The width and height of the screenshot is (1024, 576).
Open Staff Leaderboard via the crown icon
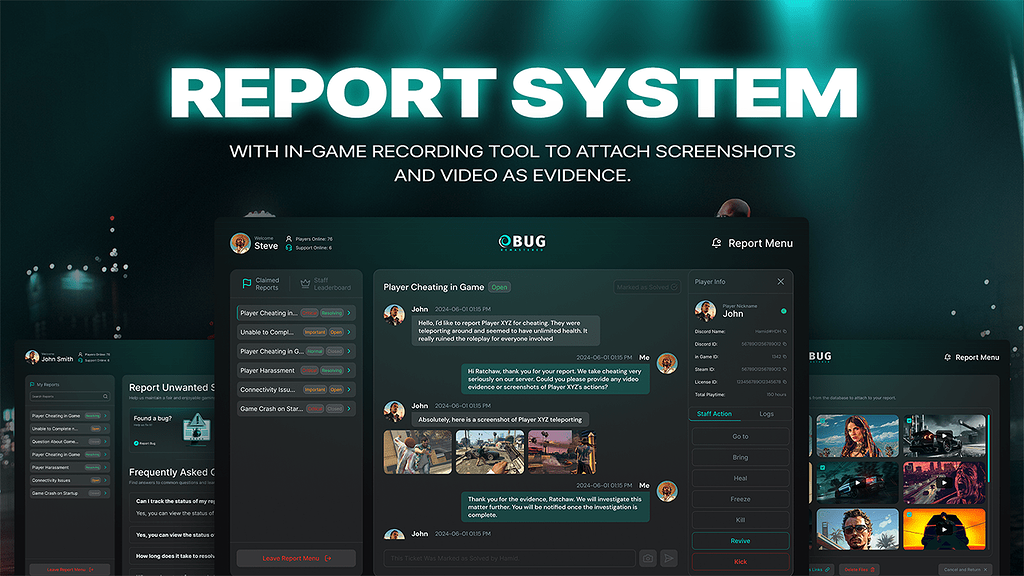point(304,283)
